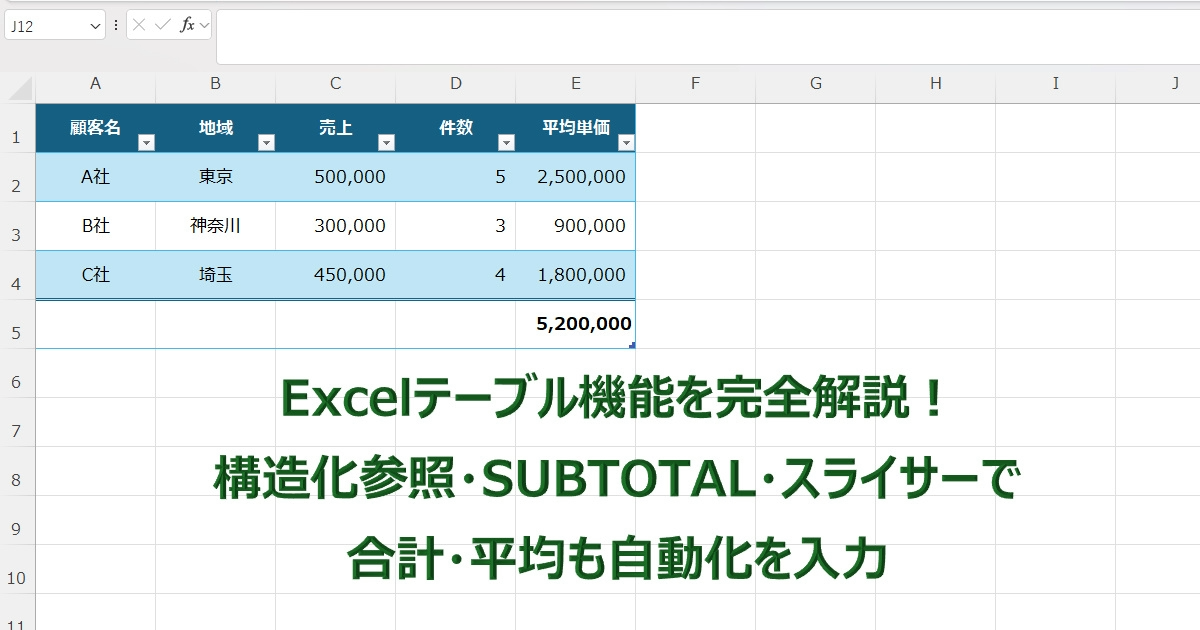Open the 売上 header filter dropdown
The image size is (1200, 630).
coord(387,142)
